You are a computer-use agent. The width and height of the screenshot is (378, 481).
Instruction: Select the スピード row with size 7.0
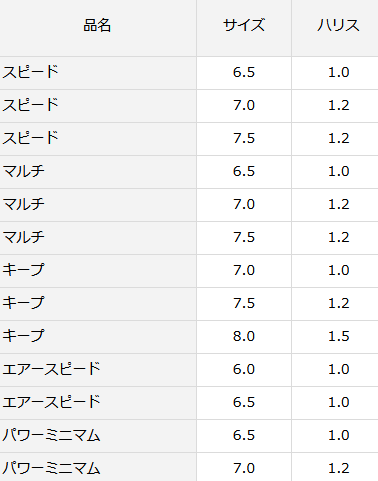[x=189, y=106]
